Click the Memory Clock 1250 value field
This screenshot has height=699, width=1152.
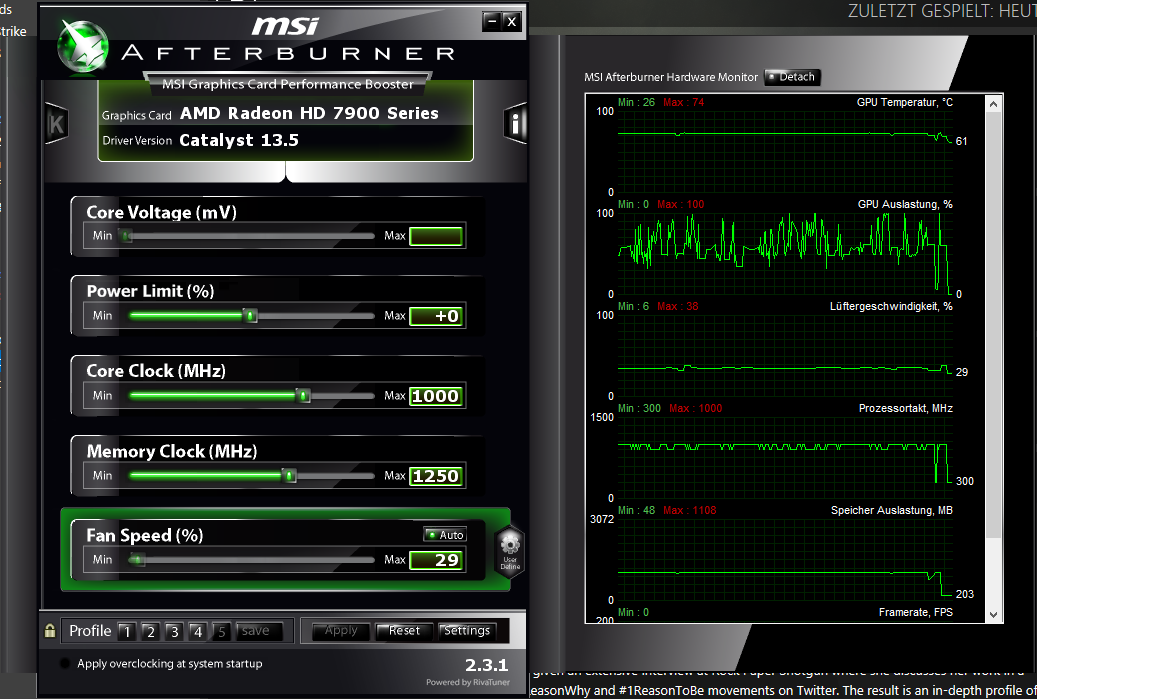pyautogui.click(x=436, y=476)
